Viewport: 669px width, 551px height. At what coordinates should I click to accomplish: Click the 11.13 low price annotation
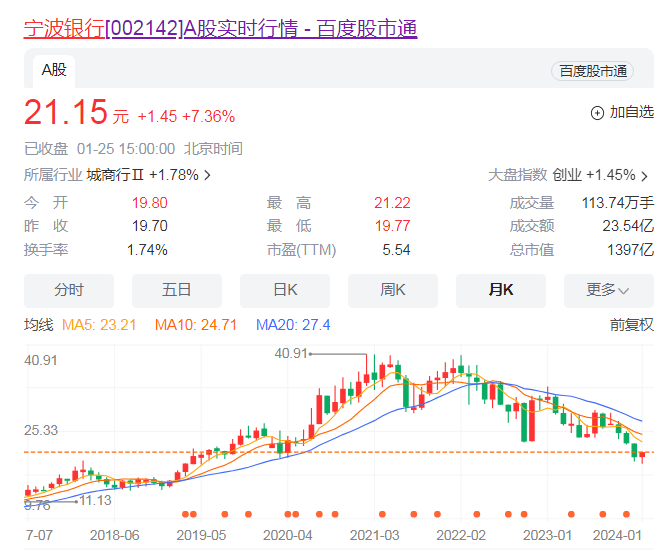[95, 500]
